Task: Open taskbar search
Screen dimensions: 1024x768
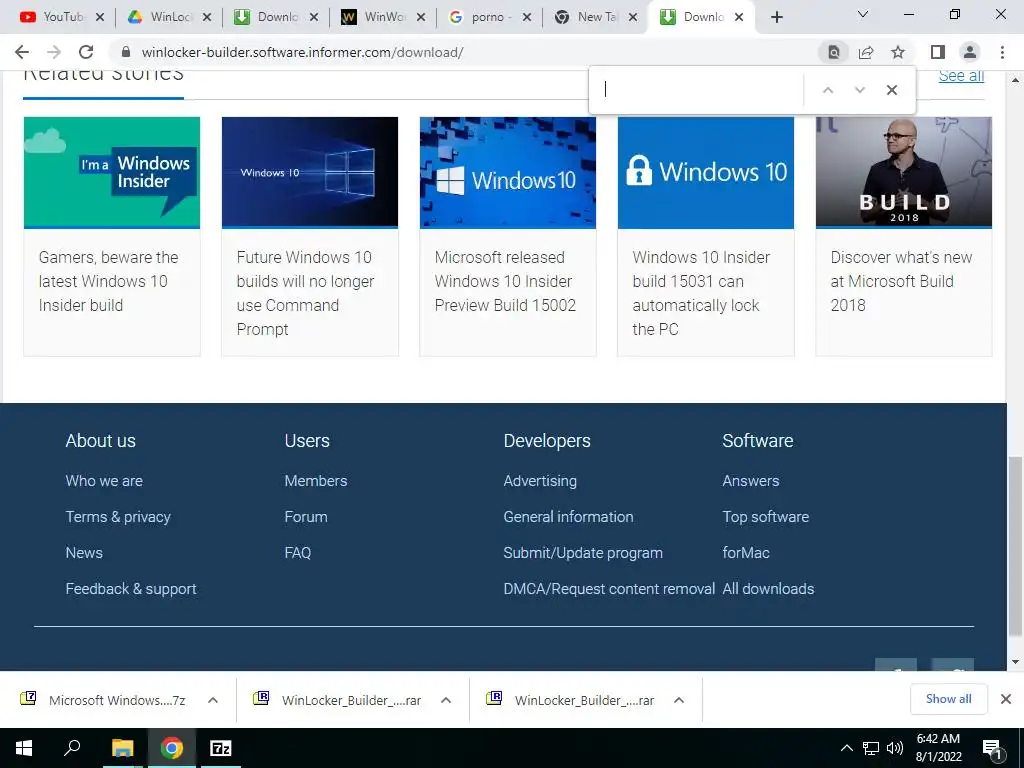Action: click(x=72, y=748)
